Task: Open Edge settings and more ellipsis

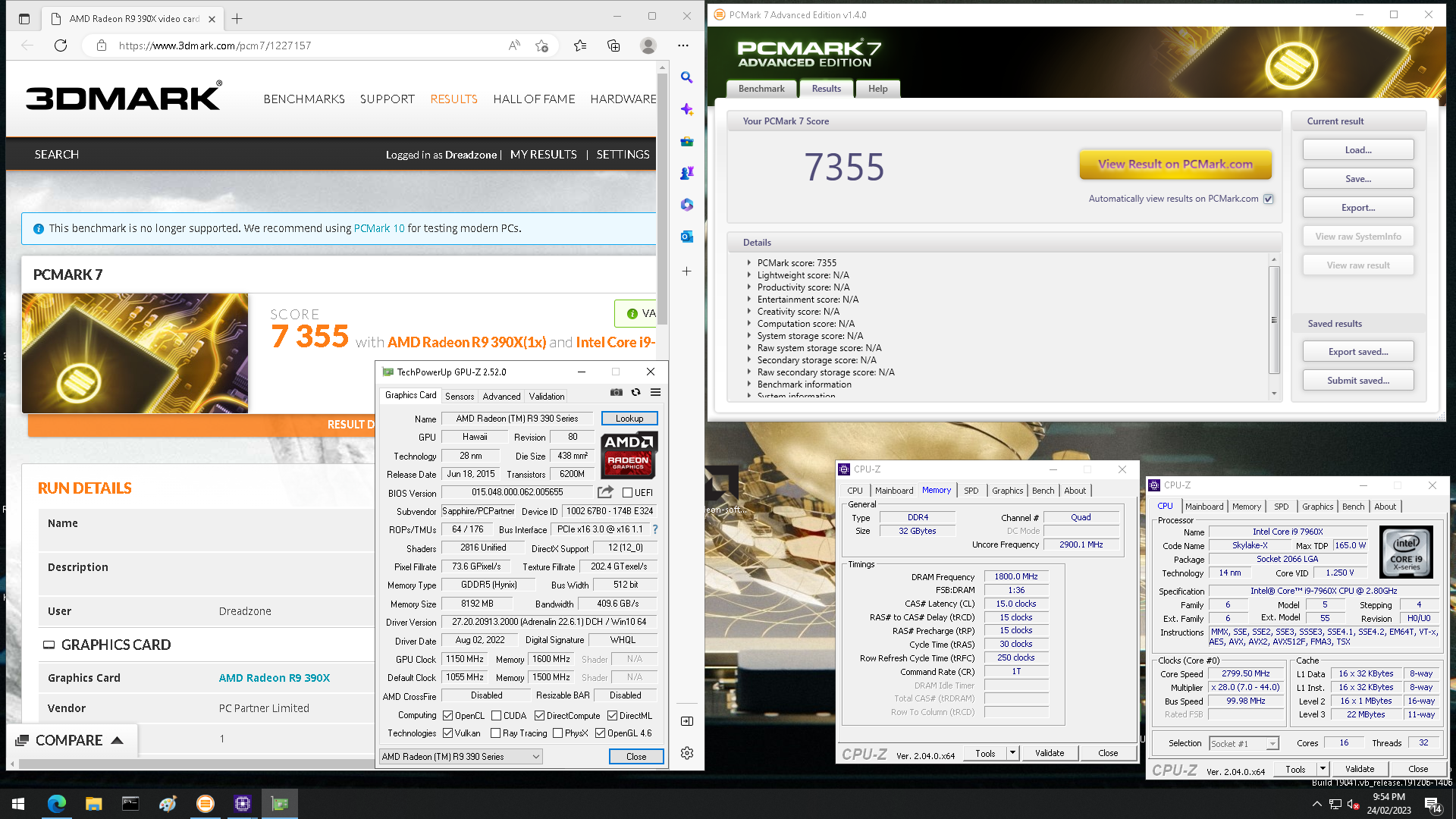Action: click(x=682, y=45)
